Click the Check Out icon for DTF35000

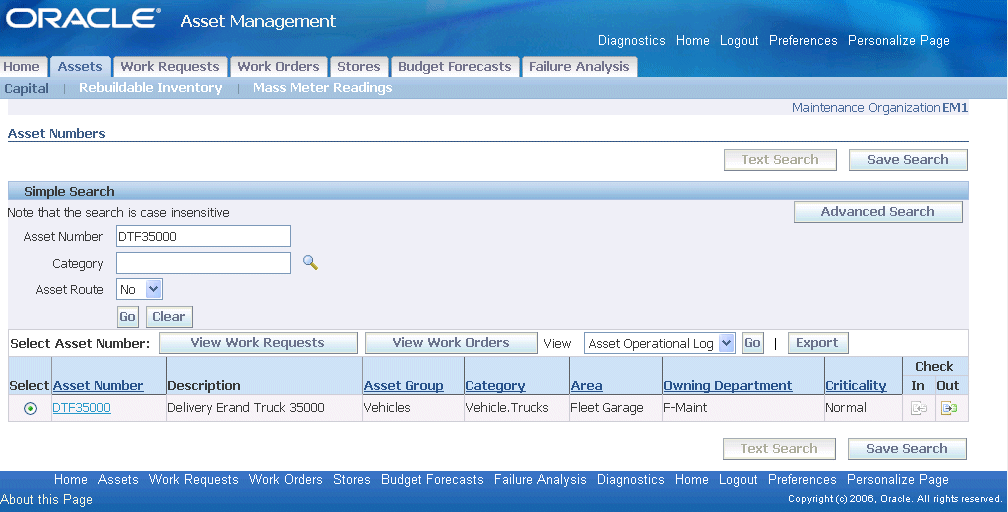[949, 408]
